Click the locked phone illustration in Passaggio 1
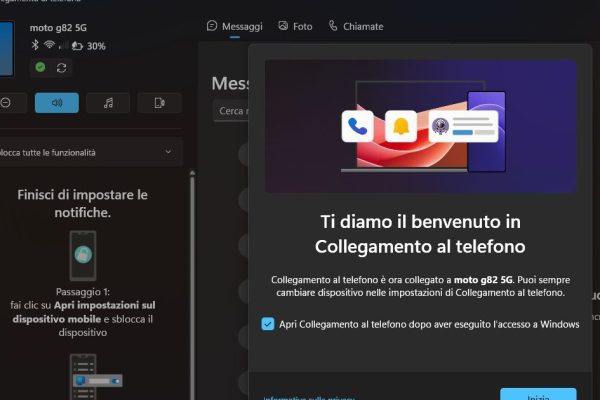The height and width of the screenshot is (400, 600). pos(83,255)
